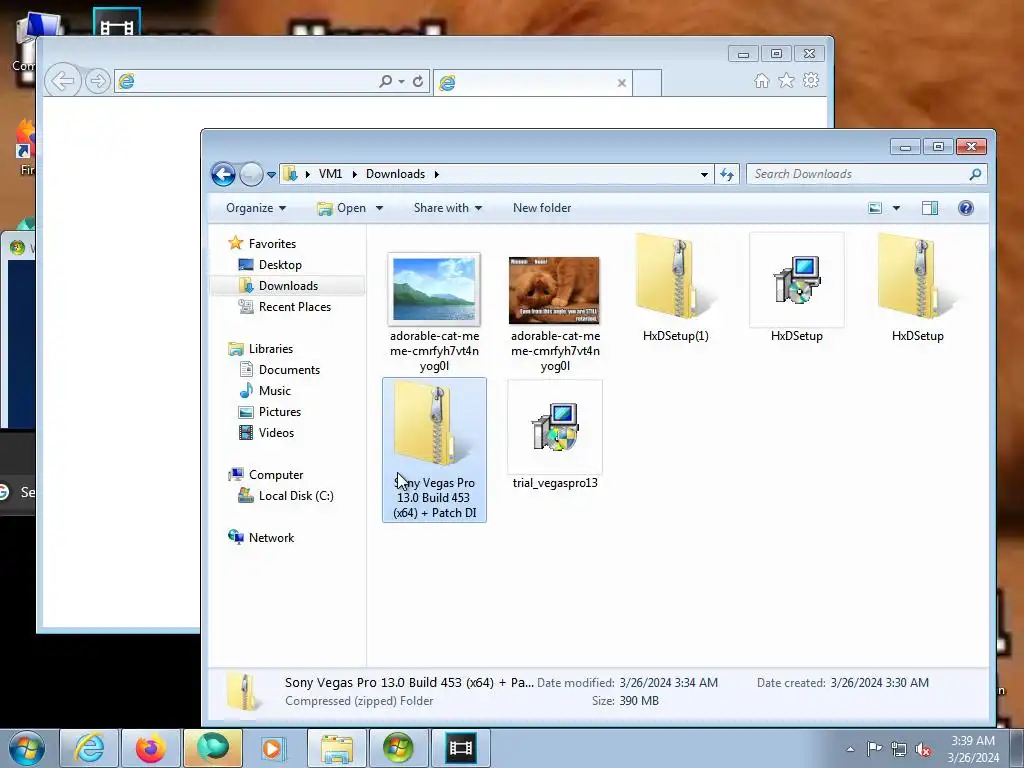Open Internet Explorer favorites star

coord(786,80)
